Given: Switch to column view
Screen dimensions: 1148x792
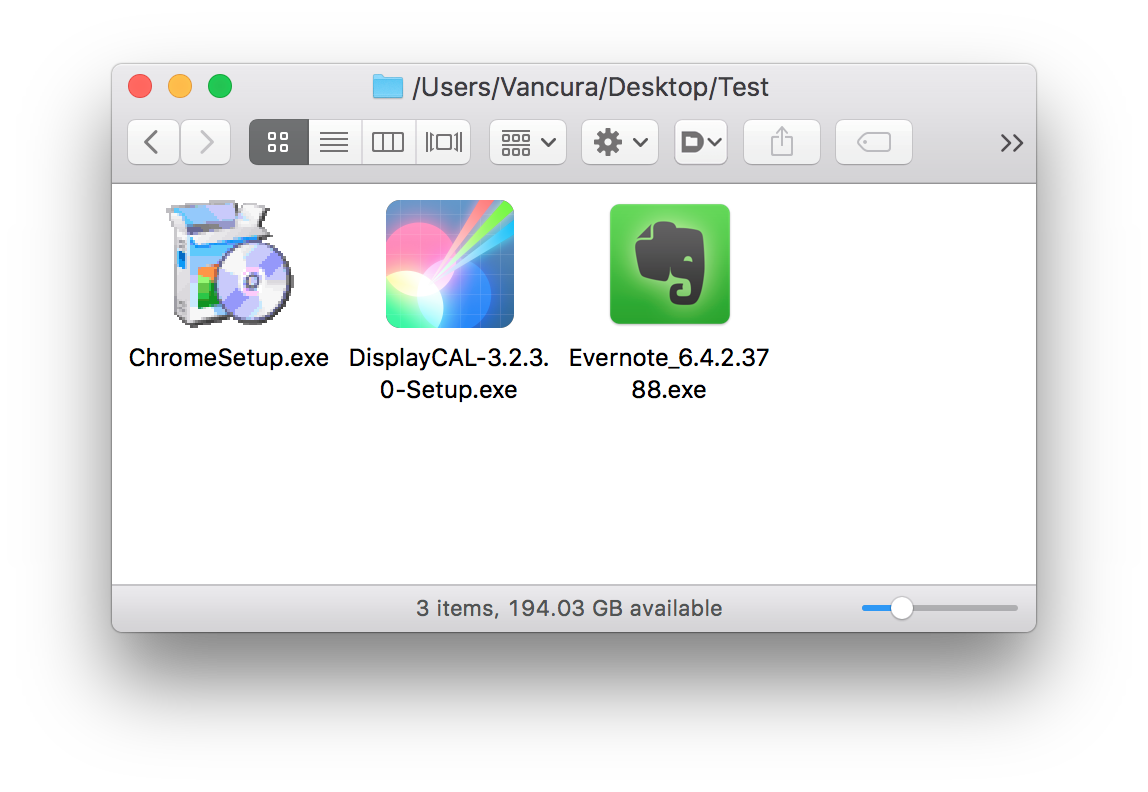Looking at the screenshot, I should (x=388, y=142).
